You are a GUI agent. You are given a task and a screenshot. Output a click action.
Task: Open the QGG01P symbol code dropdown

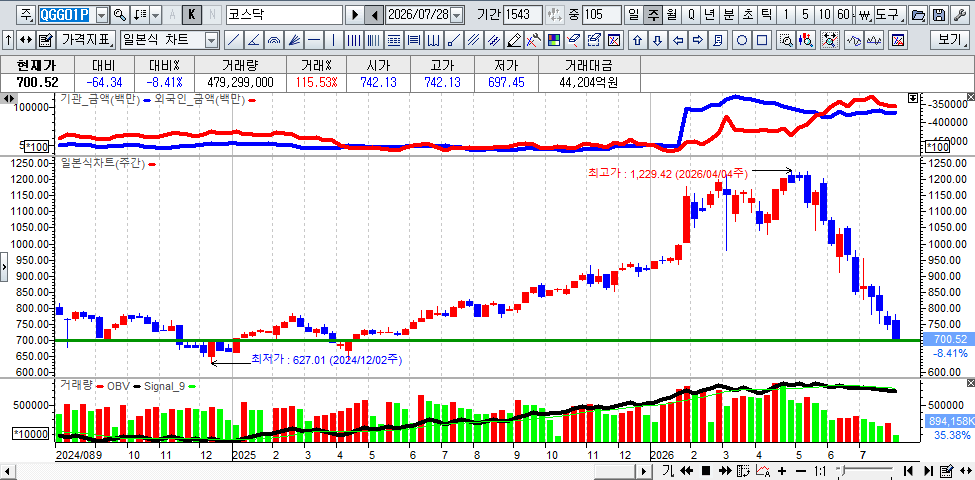pyautogui.click(x=103, y=14)
